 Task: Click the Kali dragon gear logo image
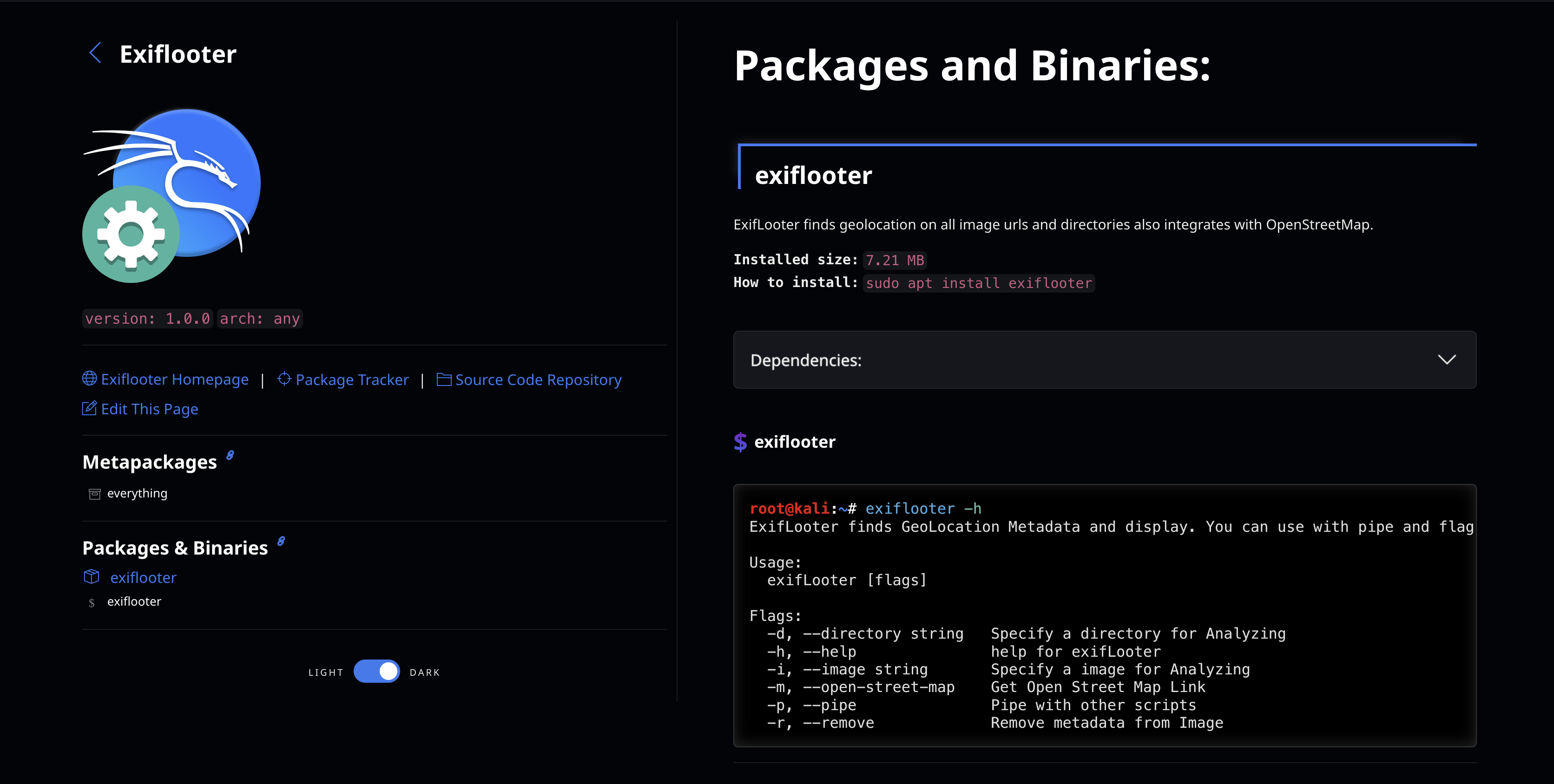pyautogui.click(x=172, y=196)
